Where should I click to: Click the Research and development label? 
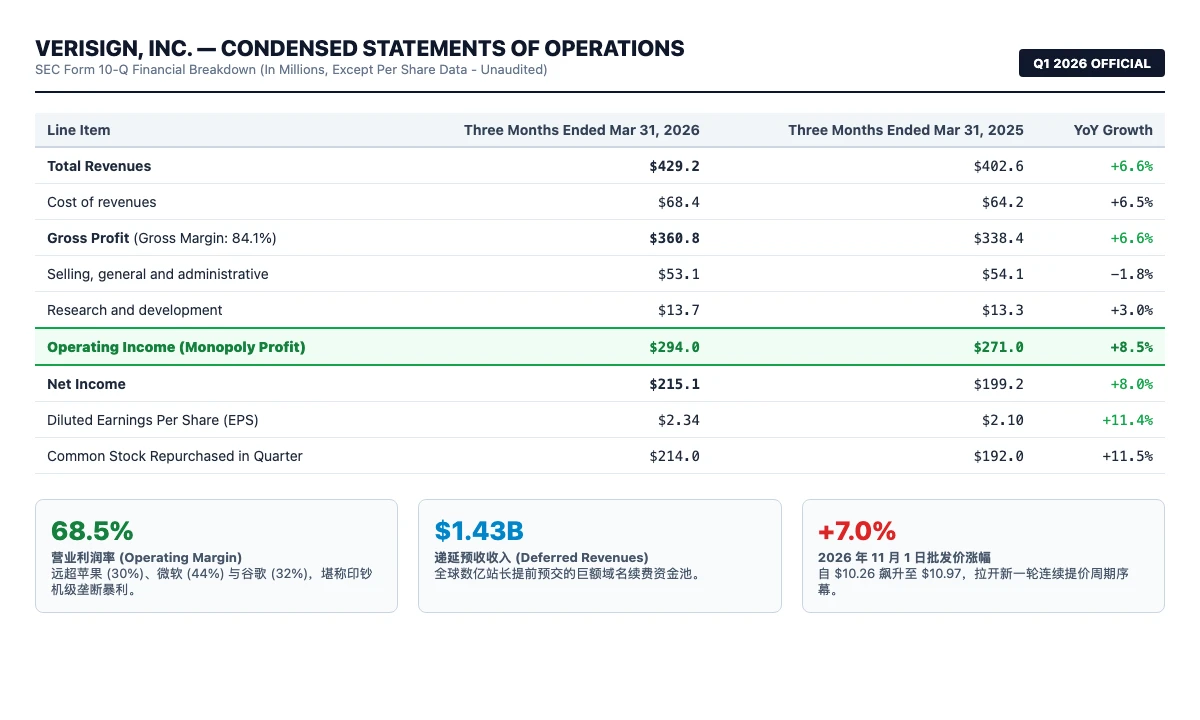tap(135, 310)
